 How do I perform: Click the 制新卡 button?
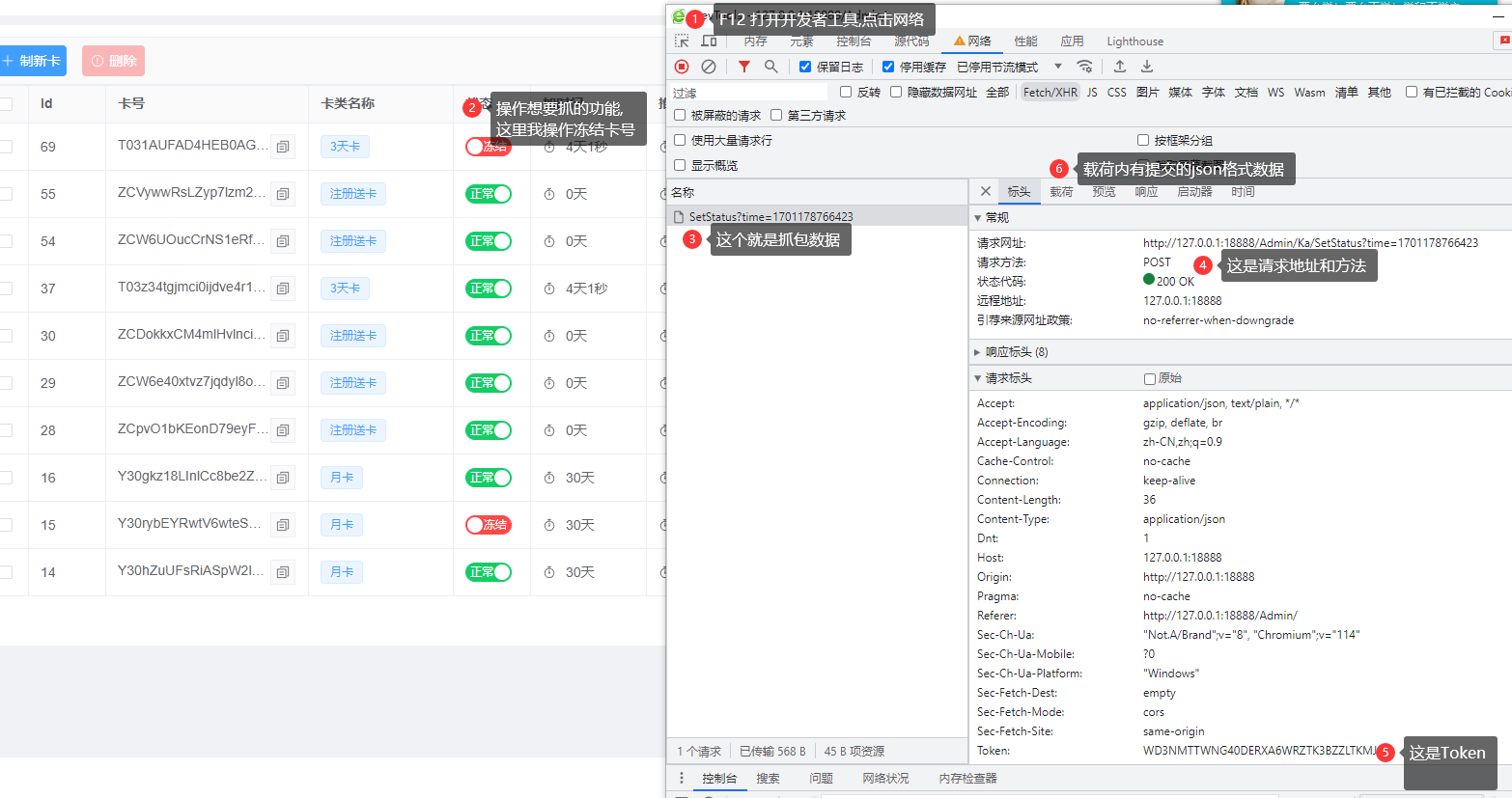pyautogui.click(x=33, y=61)
